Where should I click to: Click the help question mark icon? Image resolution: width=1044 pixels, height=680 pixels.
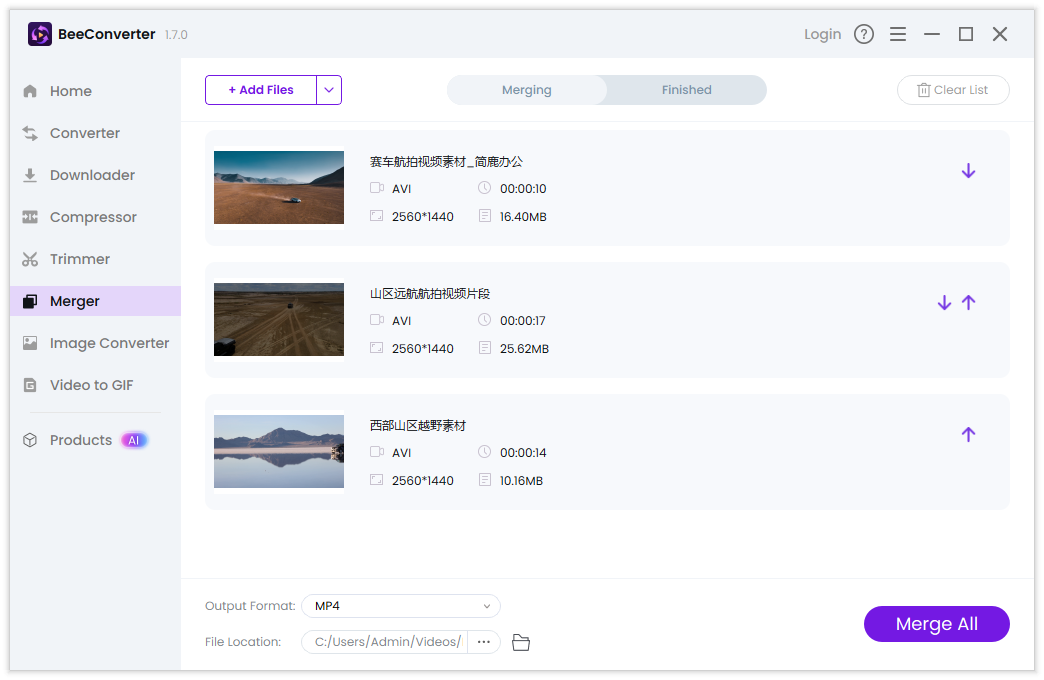point(864,33)
